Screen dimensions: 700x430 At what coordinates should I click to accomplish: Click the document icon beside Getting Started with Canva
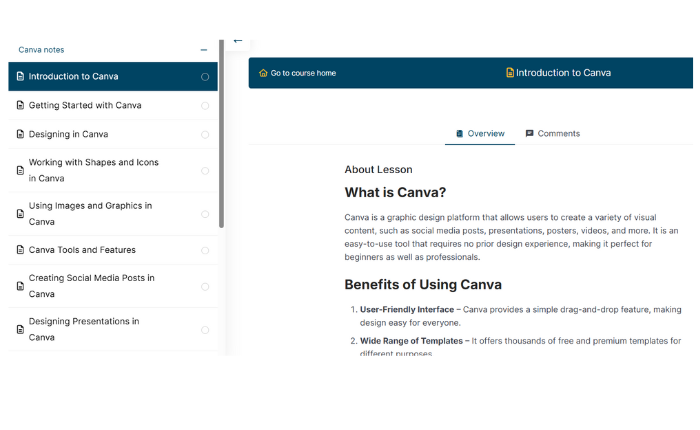click(20, 105)
